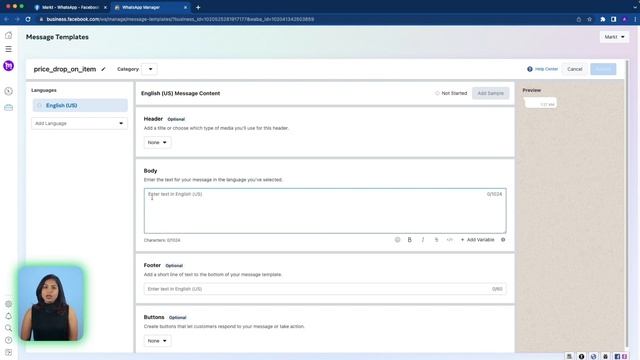The width and height of the screenshot is (640, 360).
Task: Click the preview message bubble
Action: point(540,103)
